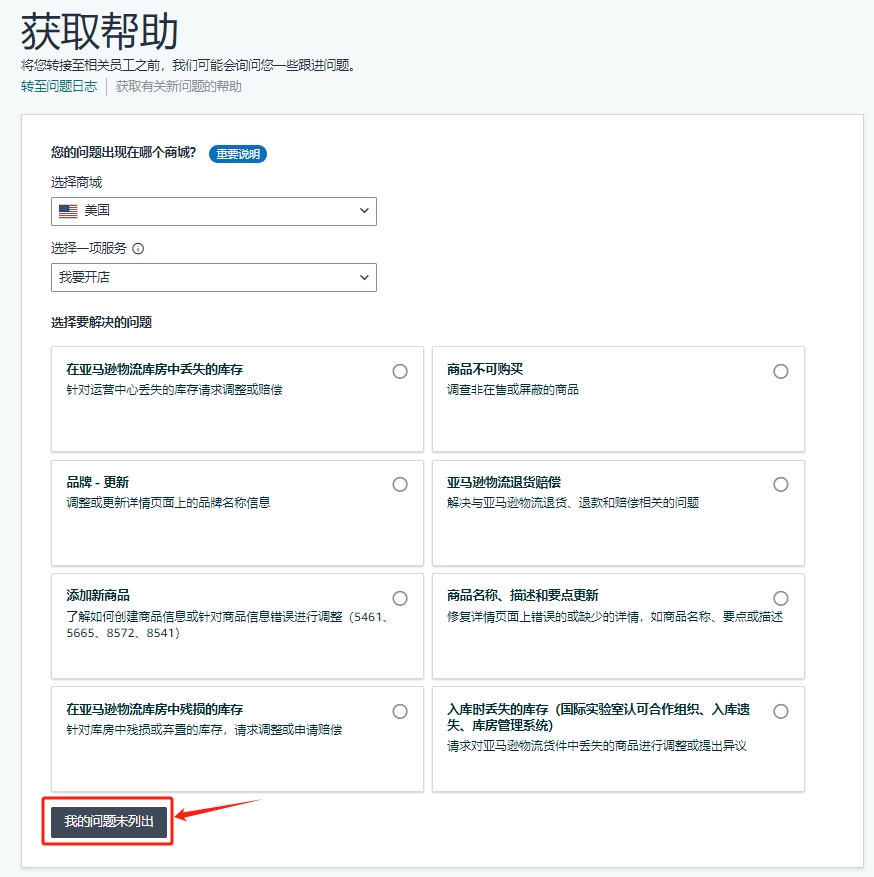Click the label 选择要解决的问题
Screen dimensions: 874x877
[x=102, y=322]
